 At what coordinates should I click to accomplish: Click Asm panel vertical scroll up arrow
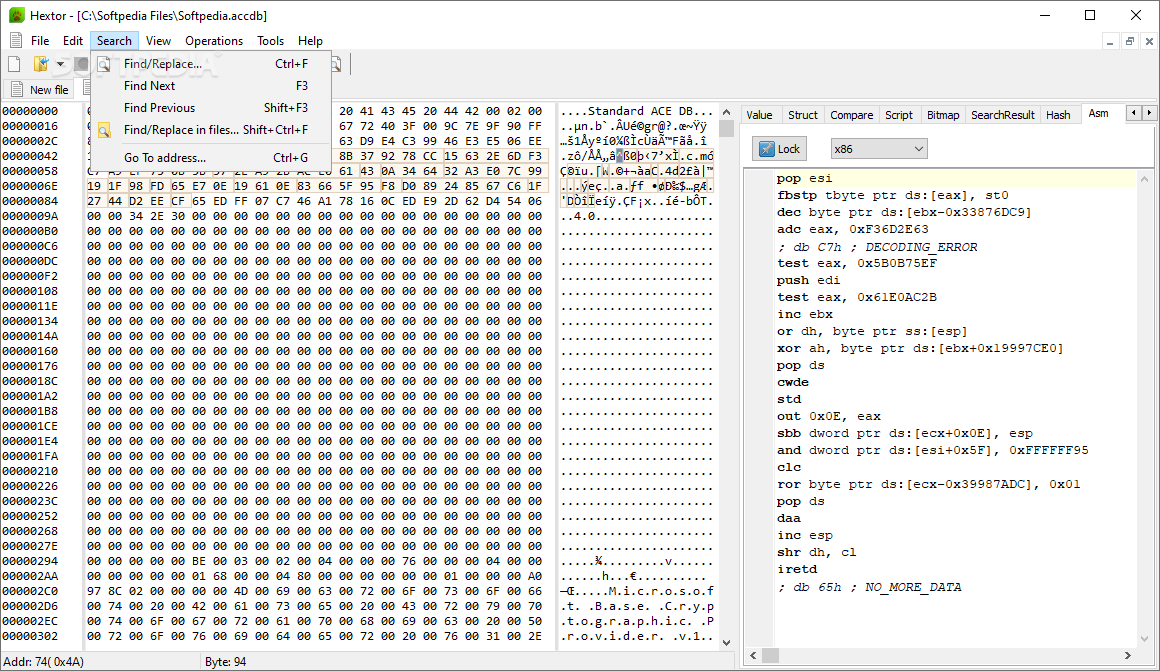[x=1144, y=178]
